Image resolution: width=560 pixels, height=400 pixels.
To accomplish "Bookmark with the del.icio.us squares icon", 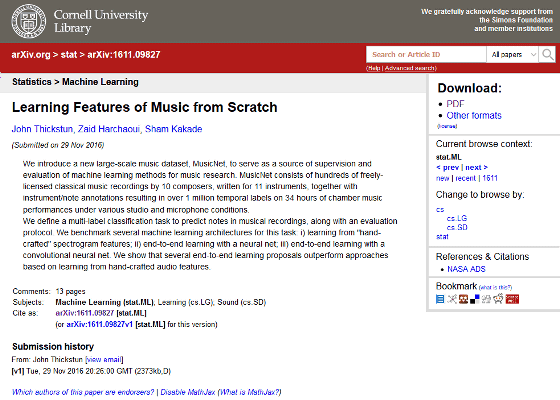I will [475, 299].
